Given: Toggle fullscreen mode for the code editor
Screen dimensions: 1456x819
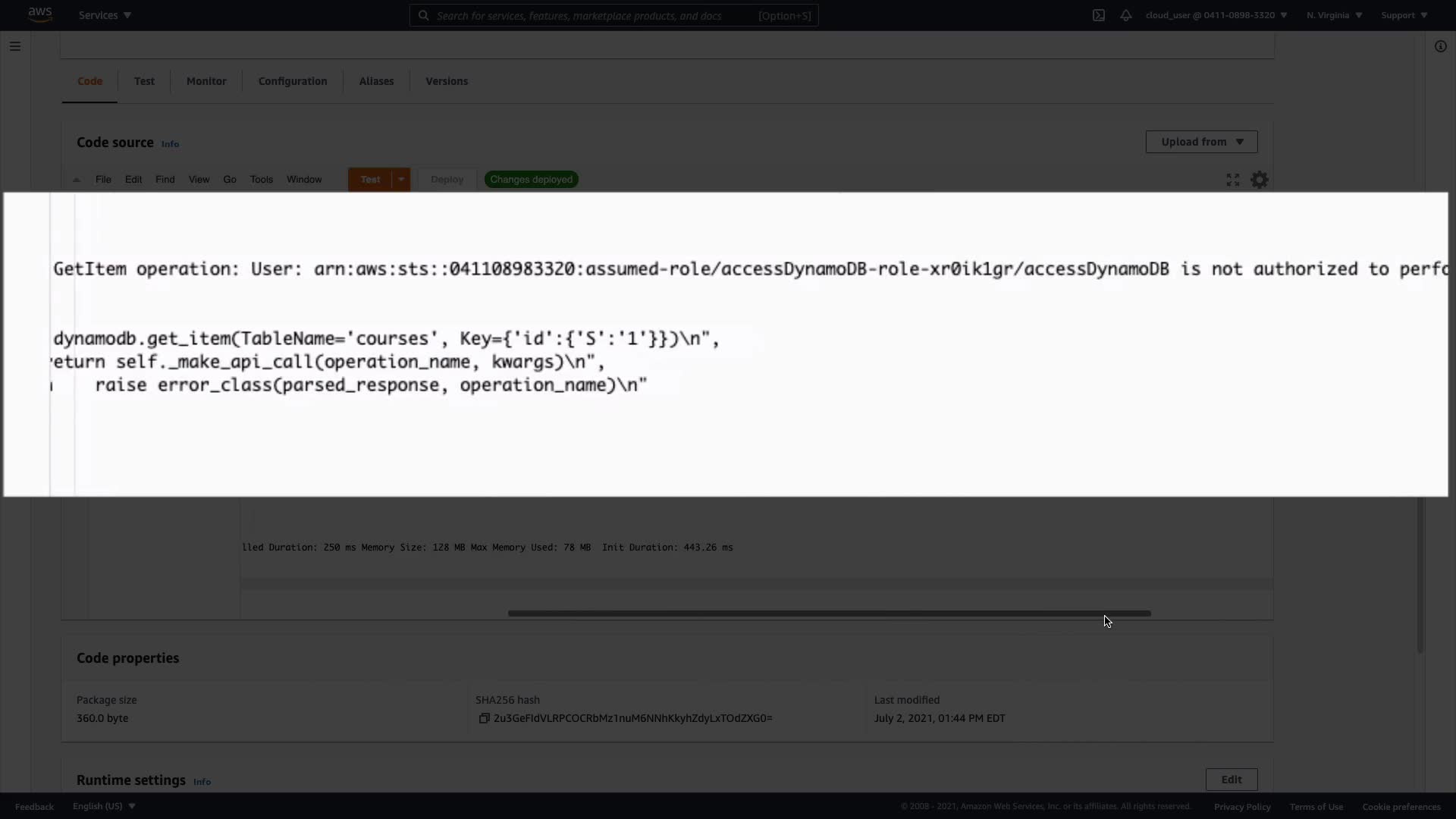Looking at the screenshot, I should pyautogui.click(x=1233, y=180).
